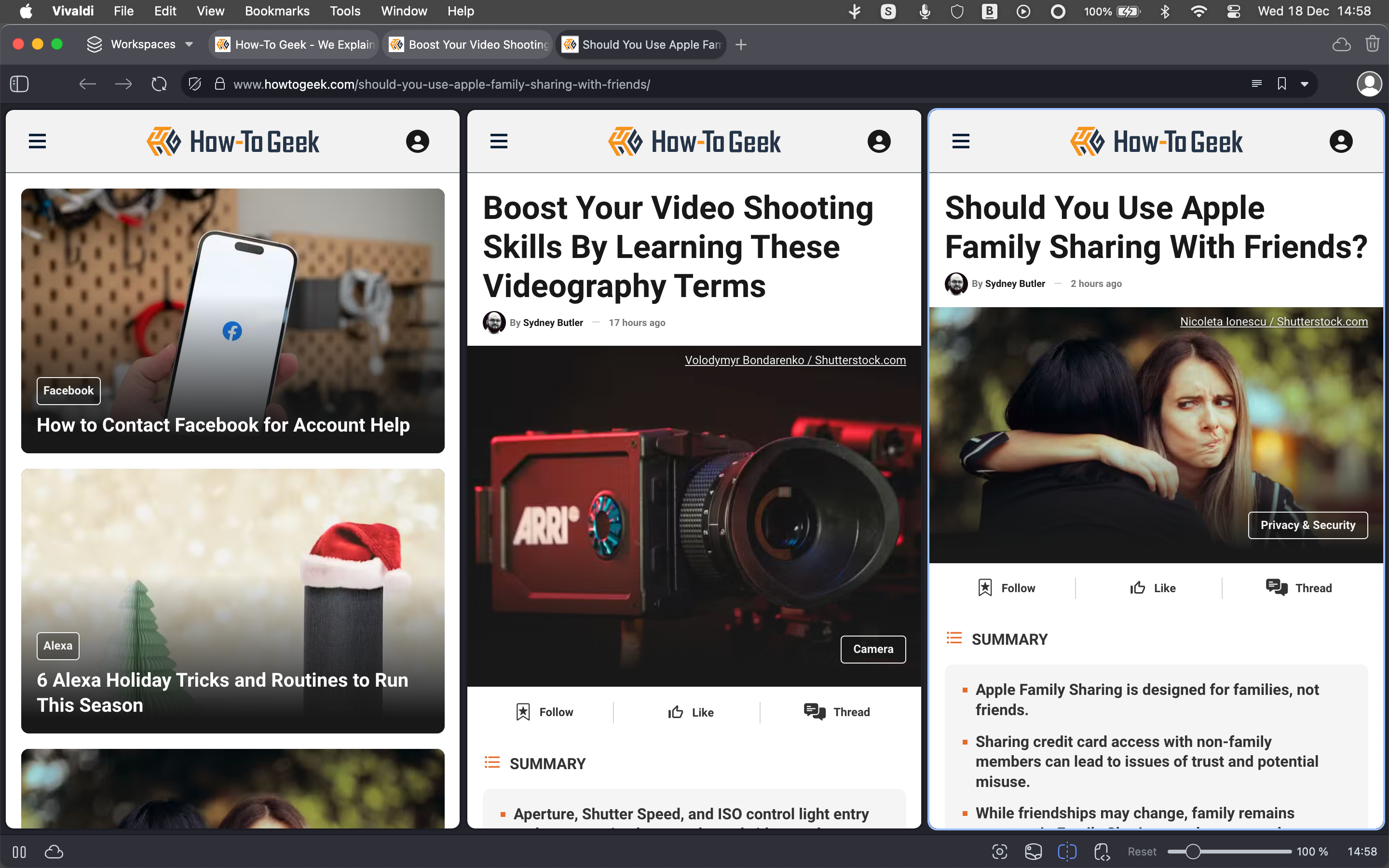Click Sydney Butler author link in videography article
The width and height of the screenshot is (1389, 868).
553,323
